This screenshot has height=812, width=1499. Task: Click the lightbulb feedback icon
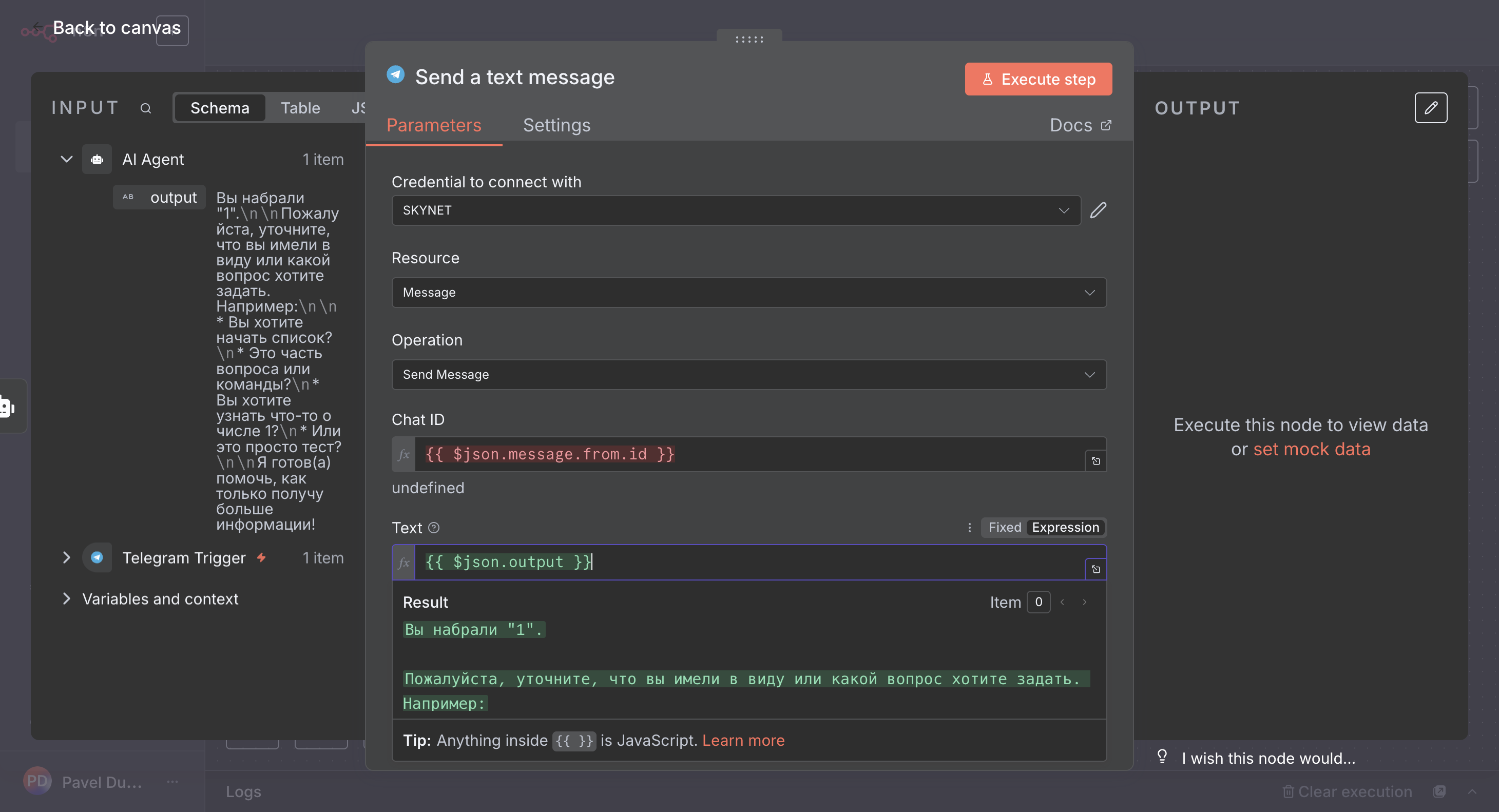point(1162,756)
